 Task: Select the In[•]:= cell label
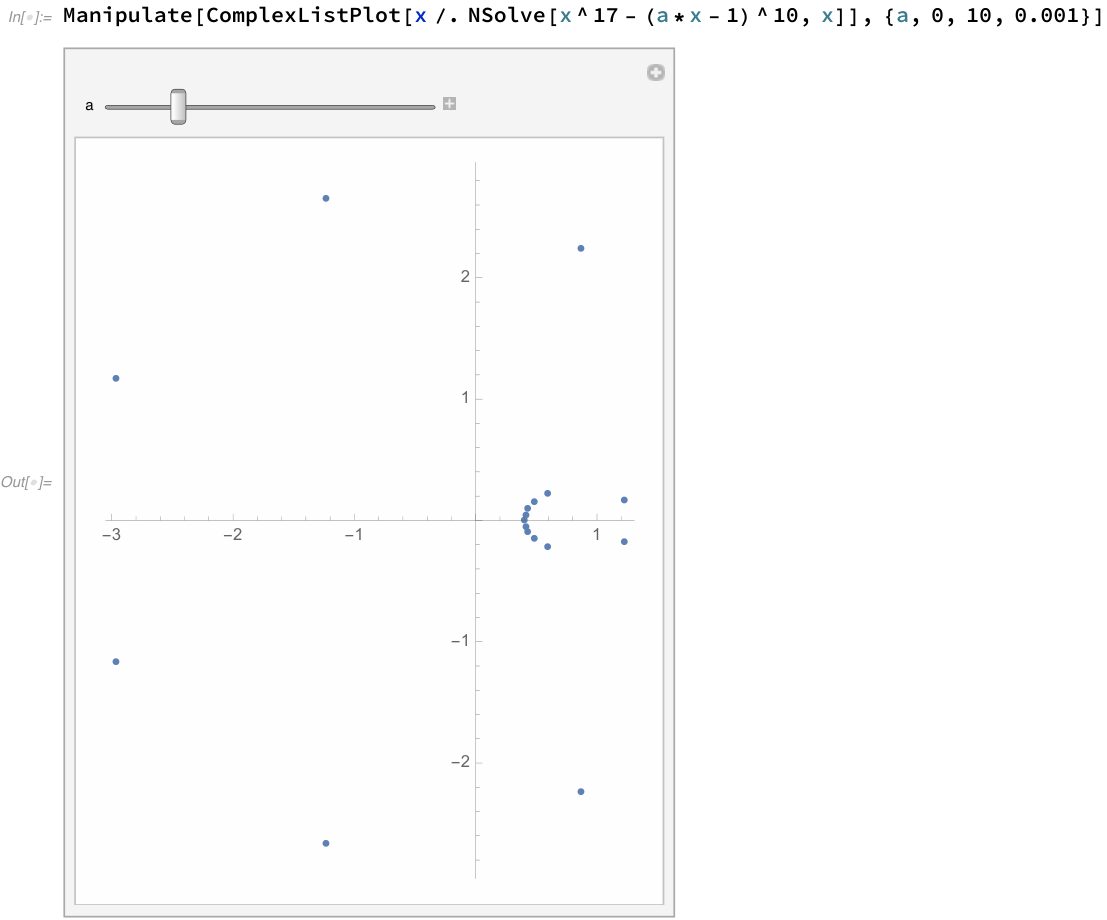[x=30, y=17]
